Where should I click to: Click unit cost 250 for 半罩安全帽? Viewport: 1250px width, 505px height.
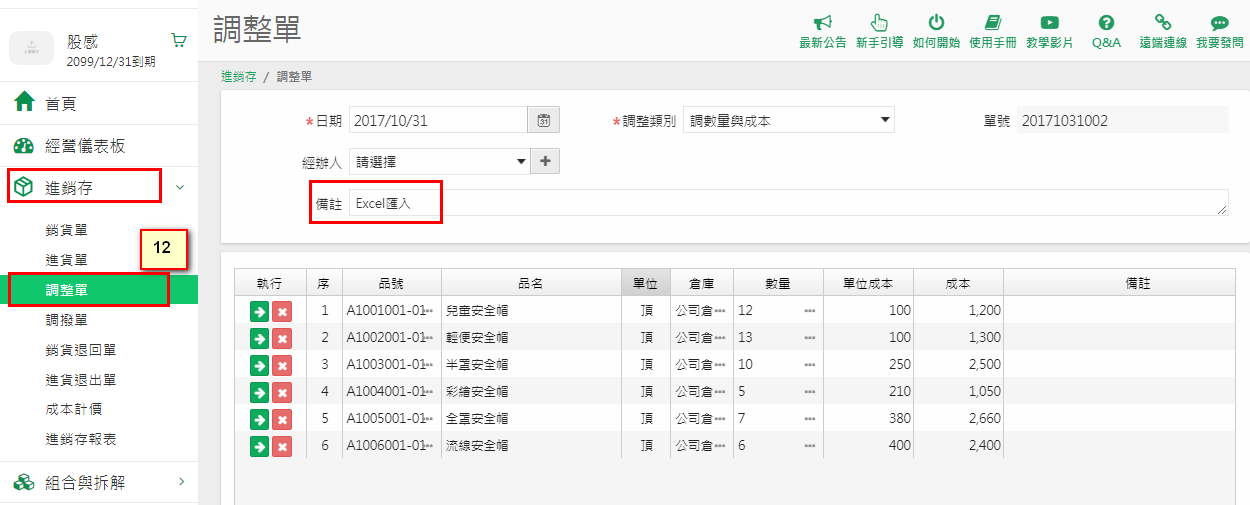click(868, 365)
